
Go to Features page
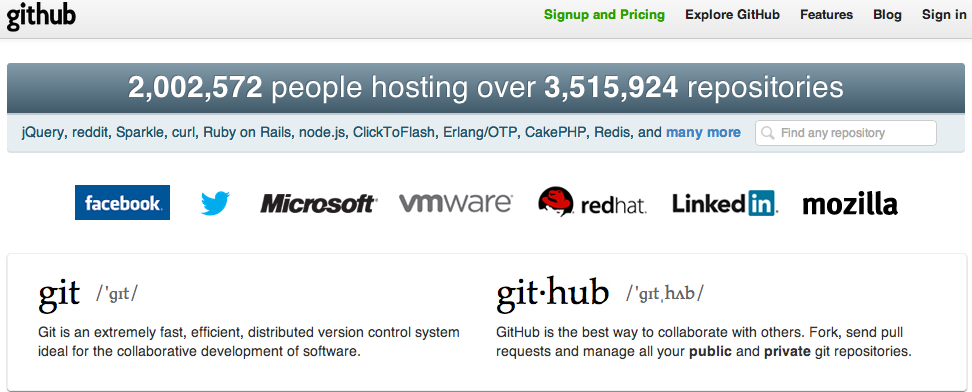826,15
